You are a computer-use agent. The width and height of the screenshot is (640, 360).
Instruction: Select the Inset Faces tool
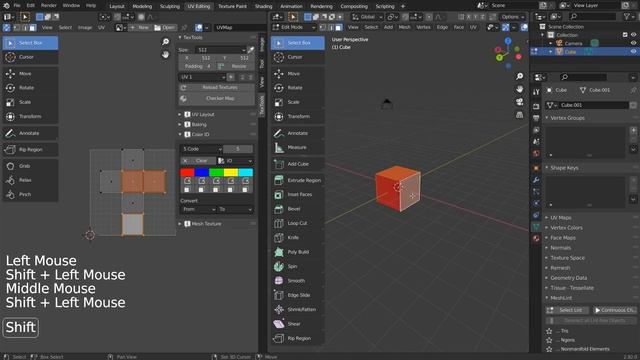tap(298, 194)
